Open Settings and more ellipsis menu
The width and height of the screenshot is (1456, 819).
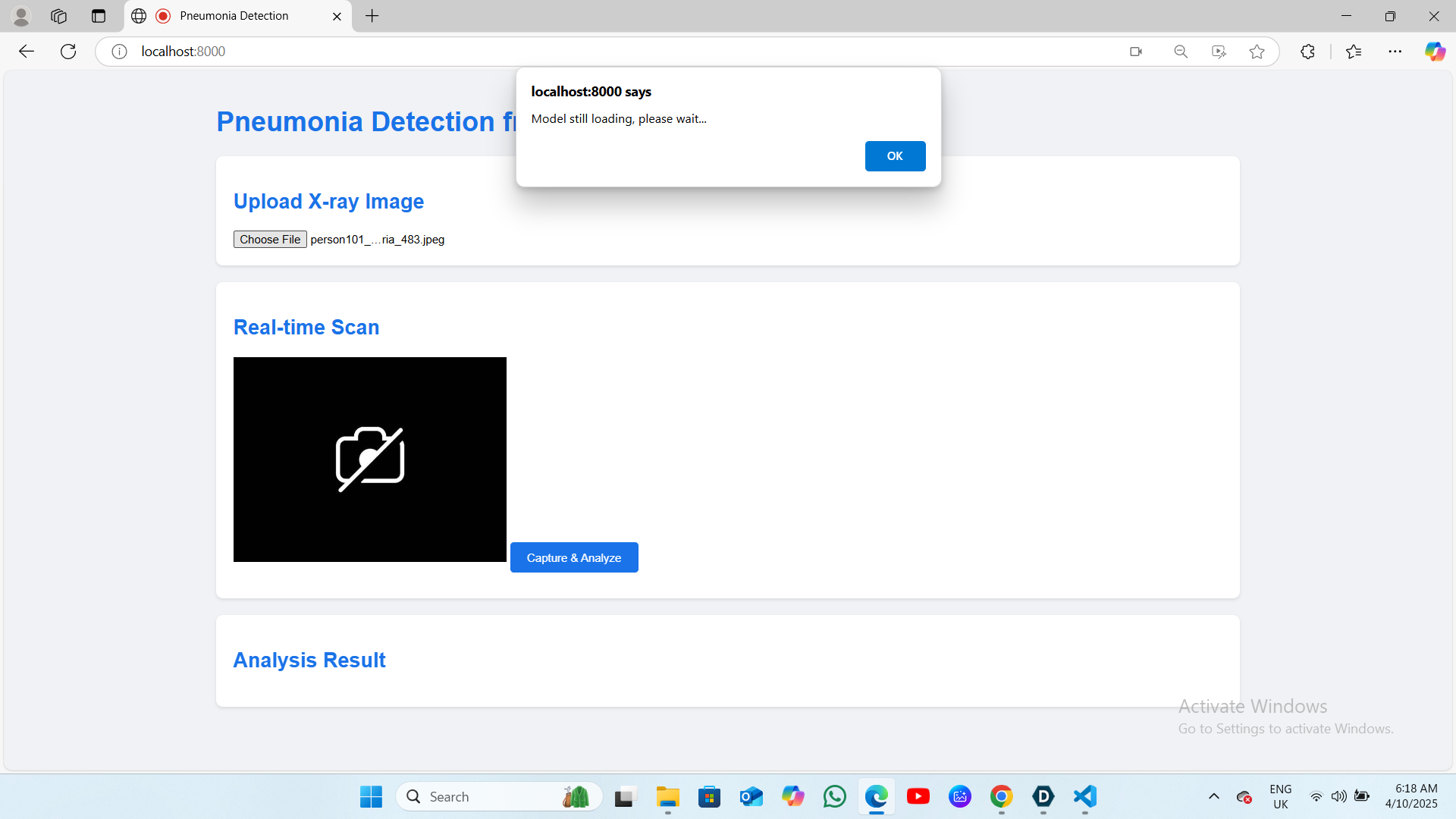pos(1395,52)
